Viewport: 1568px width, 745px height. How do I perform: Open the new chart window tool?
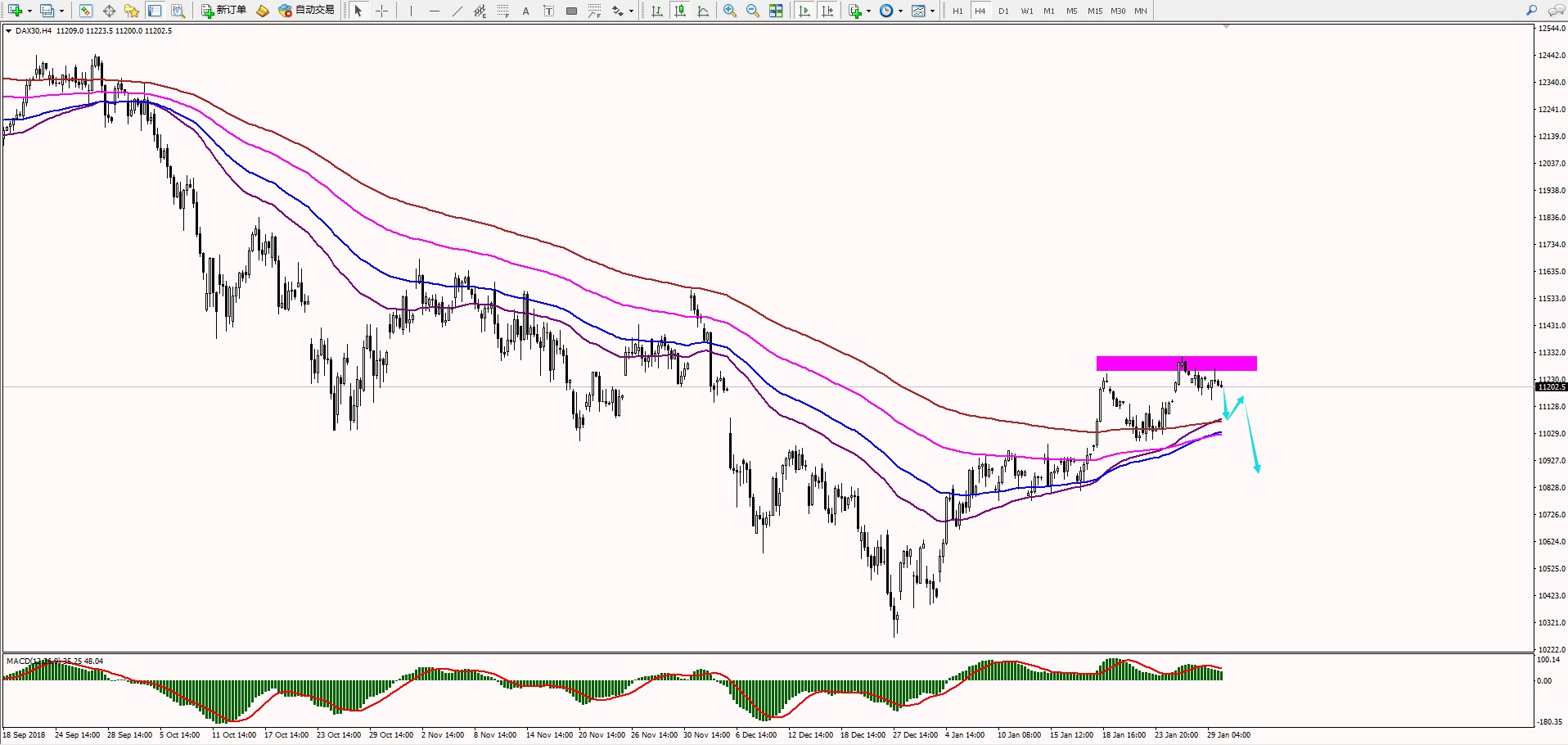(x=15, y=11)
